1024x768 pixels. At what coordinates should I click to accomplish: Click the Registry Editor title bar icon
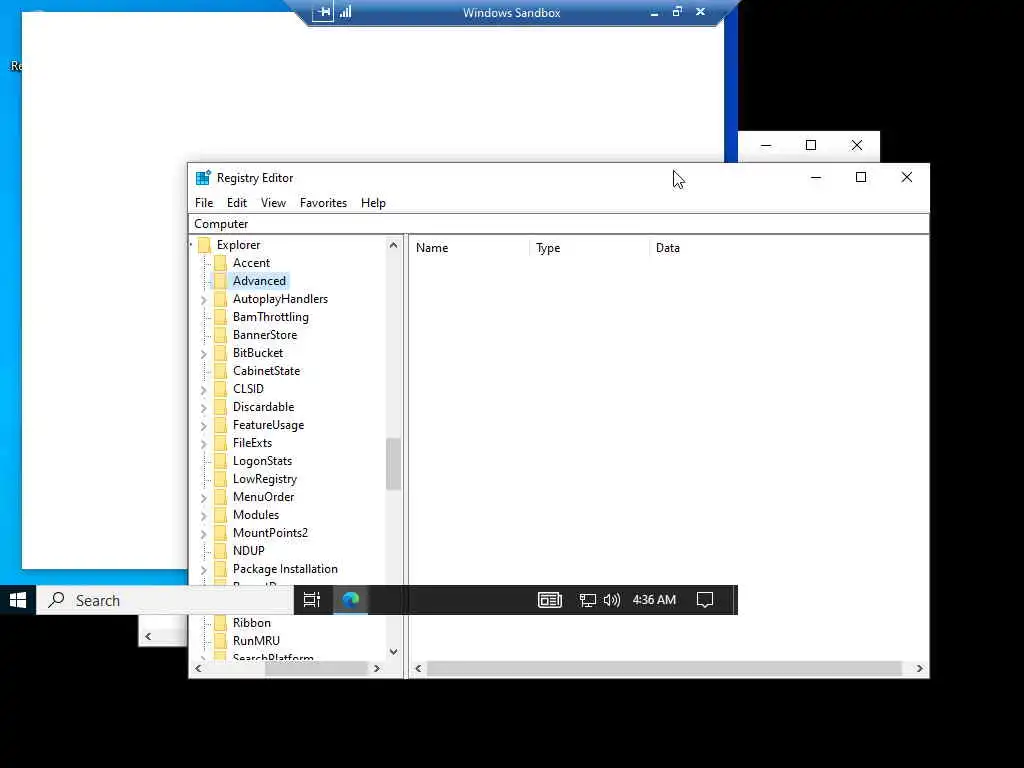[x=204, y=178]
